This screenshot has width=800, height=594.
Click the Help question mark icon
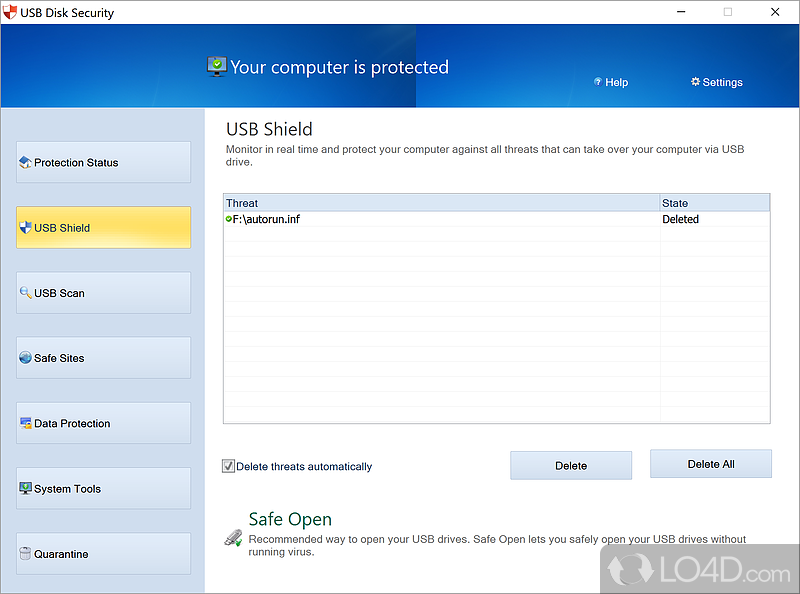click(598, 82)
